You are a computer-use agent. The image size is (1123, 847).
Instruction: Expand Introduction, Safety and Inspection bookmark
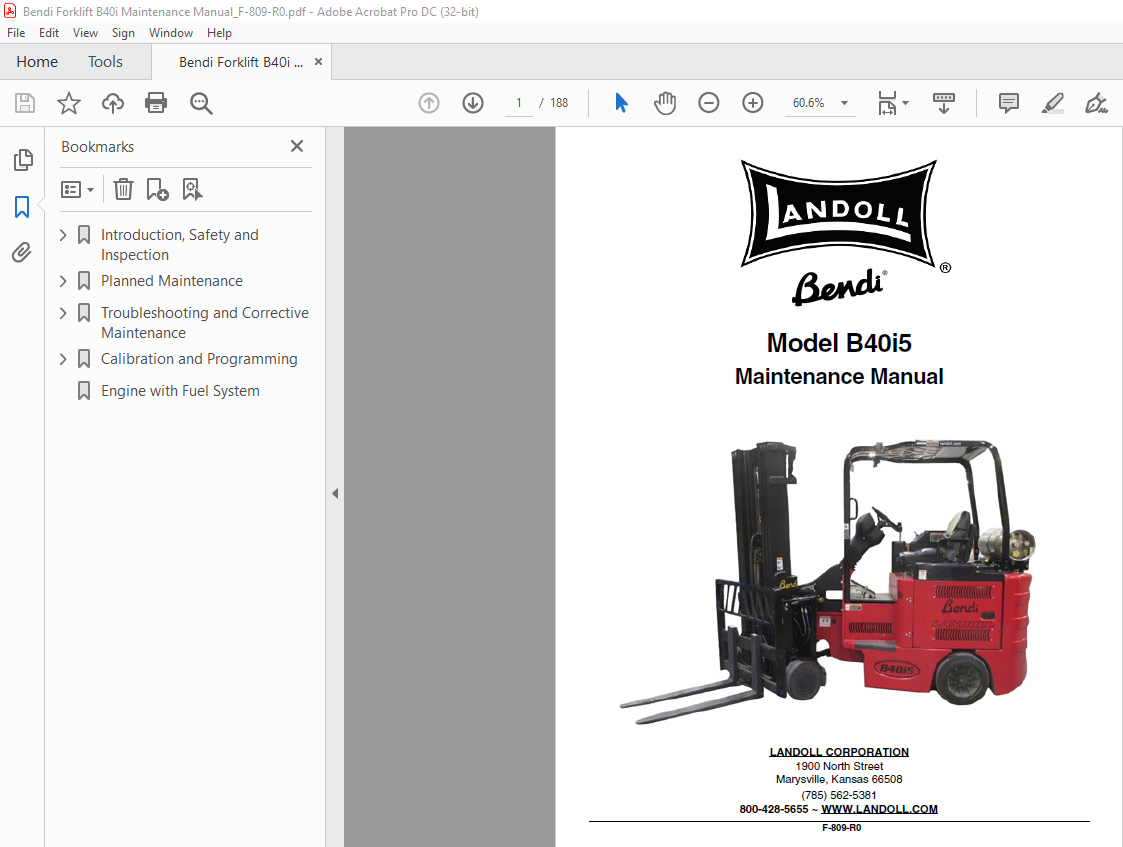tap(63, 235)
